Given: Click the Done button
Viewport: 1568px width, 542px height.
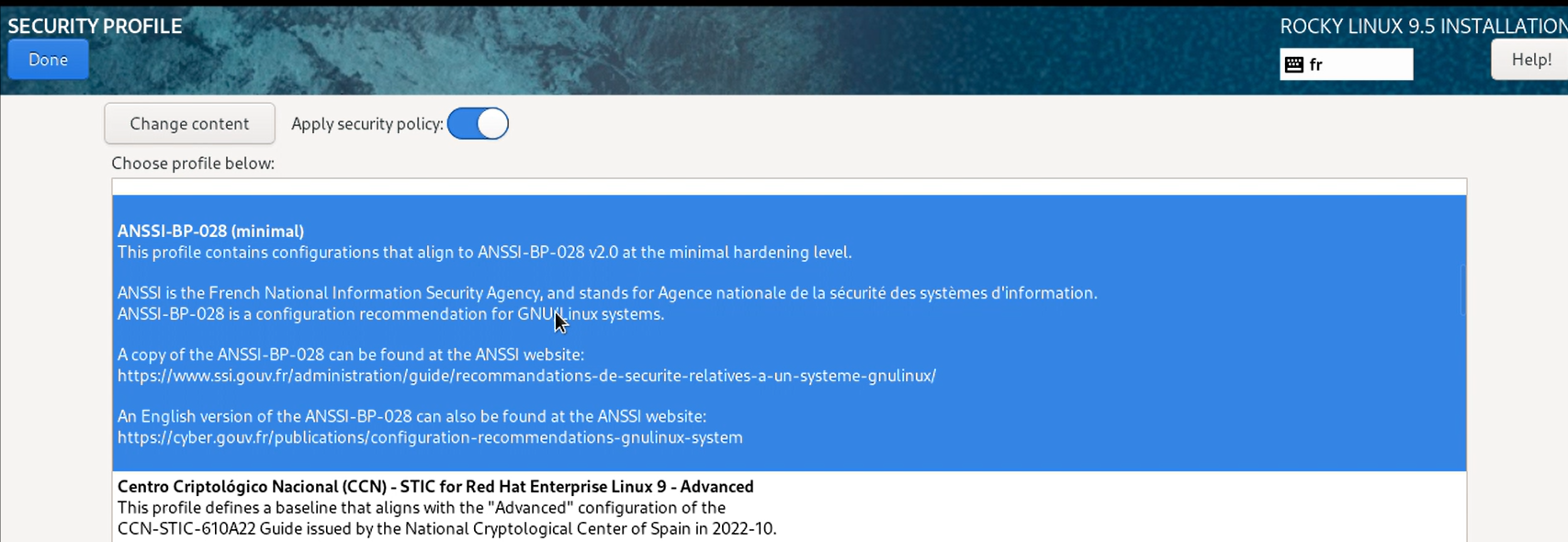Looking at the screenshot, I should click(x=48, y=60).
